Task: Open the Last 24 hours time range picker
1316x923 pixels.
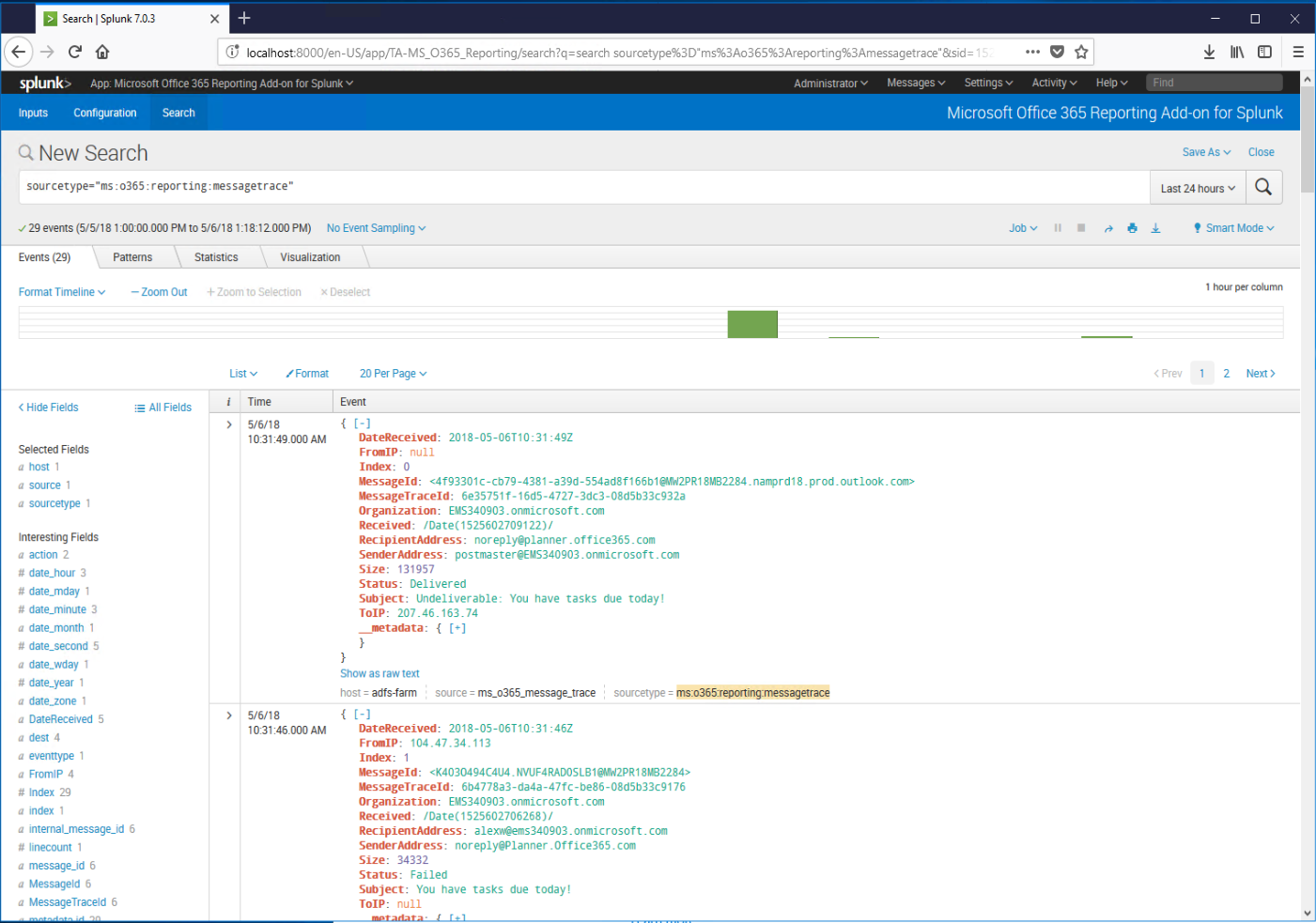Action: pyautogui.click(x=1198, y=188)
